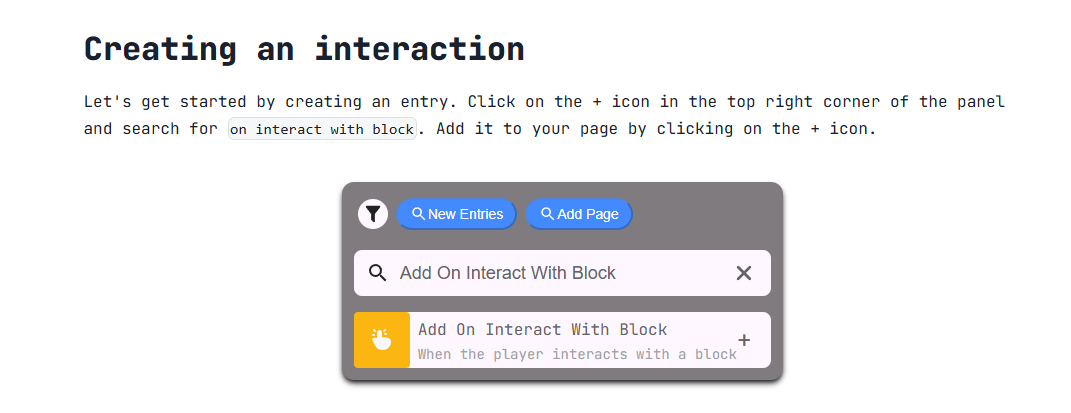Add the entry using the plus icon
Viewport: 1071px width, 413px height.
(744, 340)
